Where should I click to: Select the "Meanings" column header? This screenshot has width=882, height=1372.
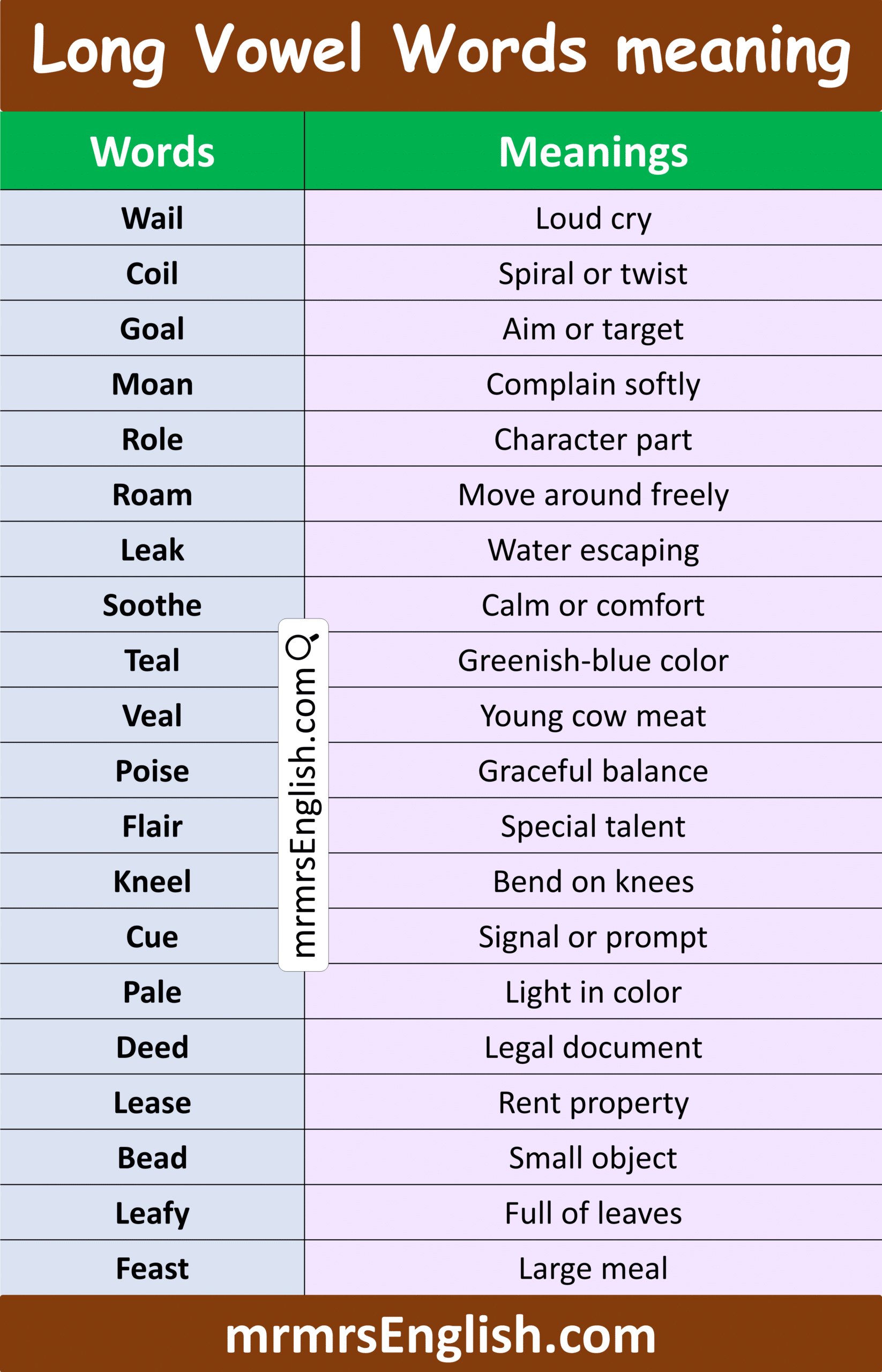pos(593,152)
